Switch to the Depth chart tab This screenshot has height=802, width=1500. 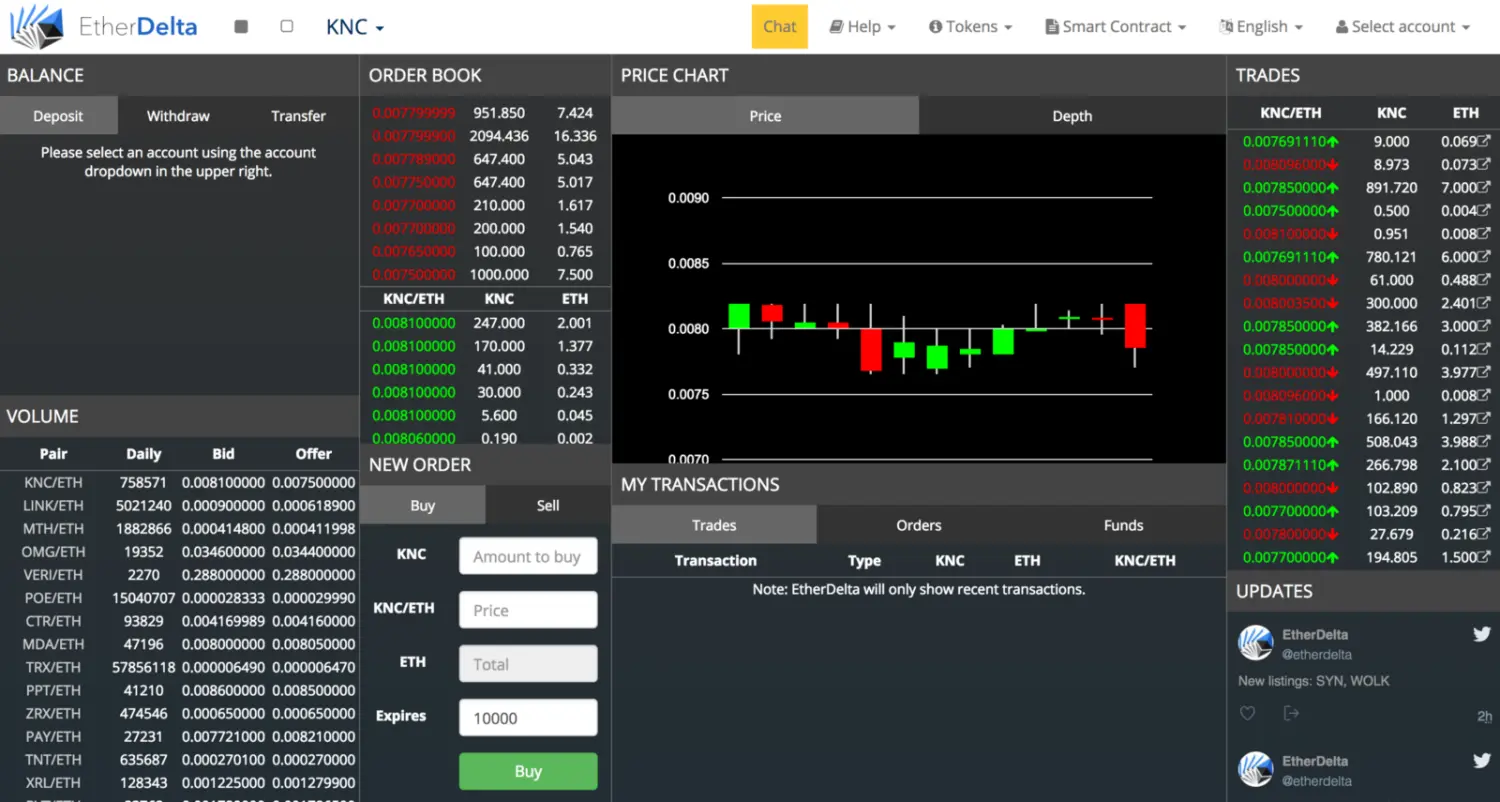[x=1071, y=115]
